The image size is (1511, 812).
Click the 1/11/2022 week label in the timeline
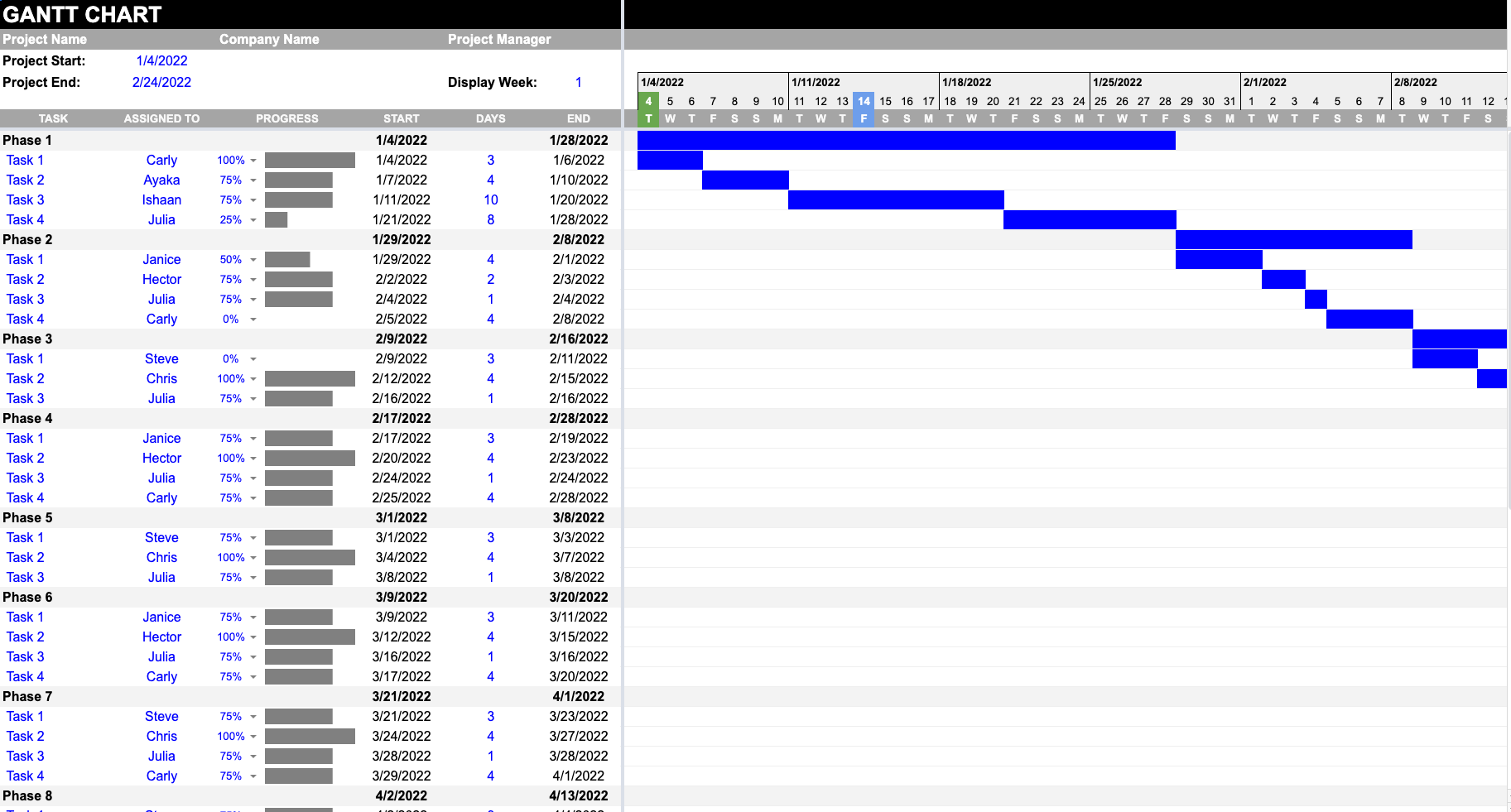click(816, 81)
